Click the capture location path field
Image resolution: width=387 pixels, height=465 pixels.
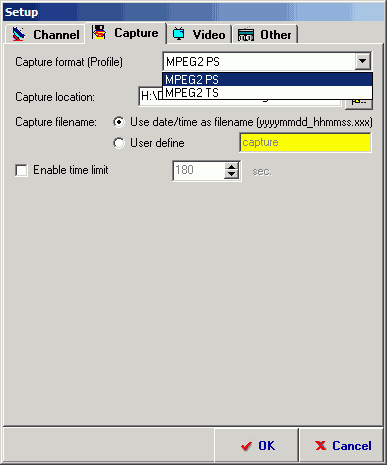(240, 97)
